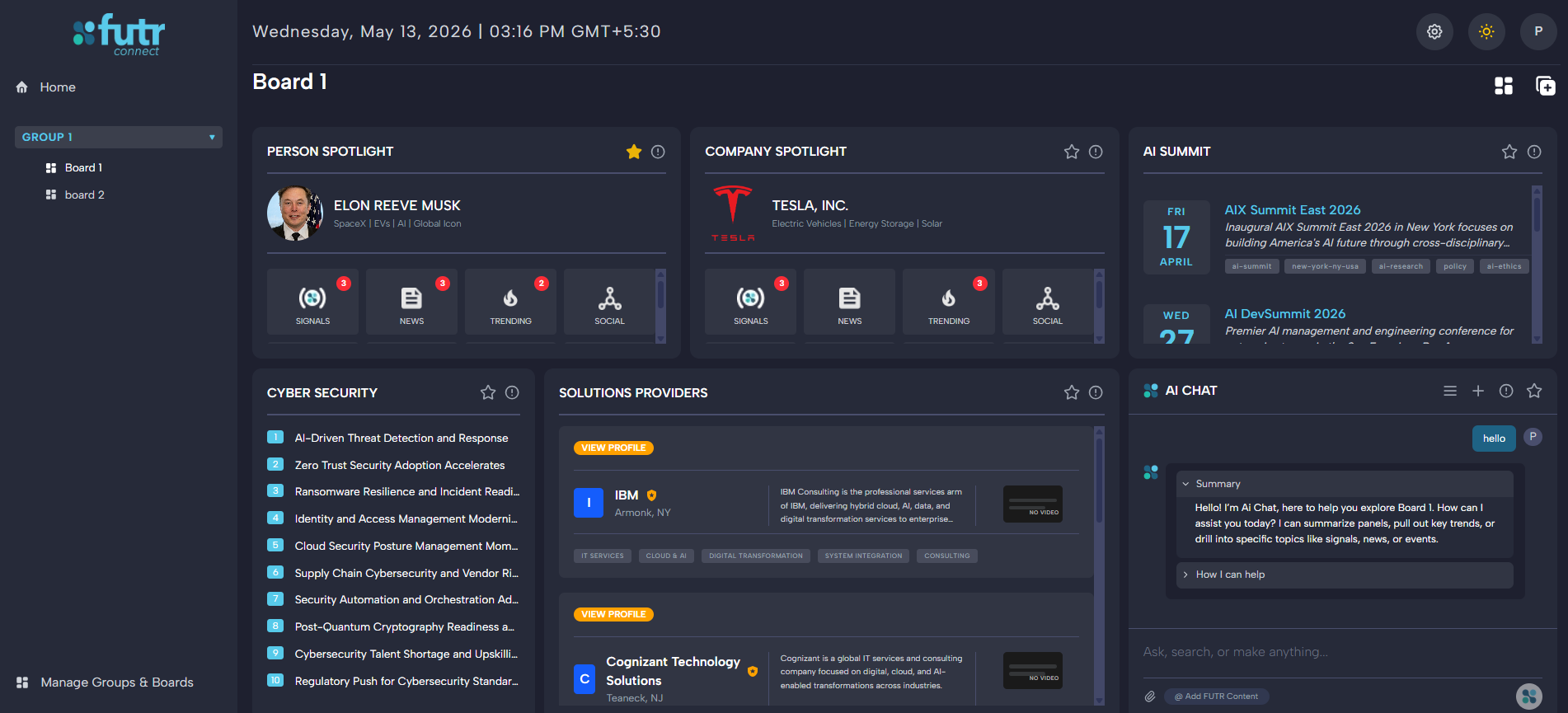Viewport: 1568px width, 713px height.
Task: Collapse the GROUP 1 dropdown
Action: 119,137
